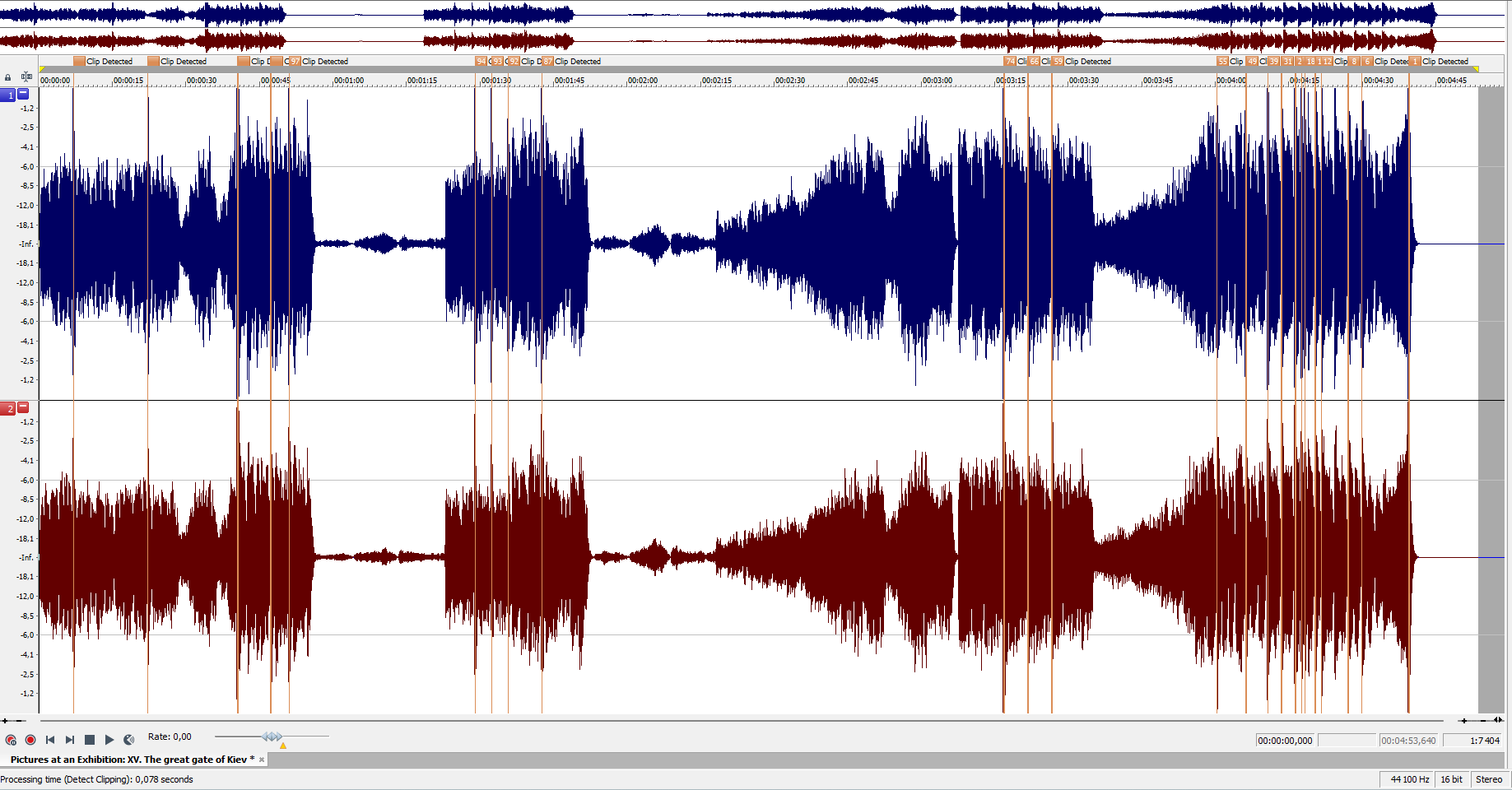Image resolution: width=1512 pixels, height=790 pixels.
Task: Close the Pictures at an Exhibition tab
Action: point(262,760)
